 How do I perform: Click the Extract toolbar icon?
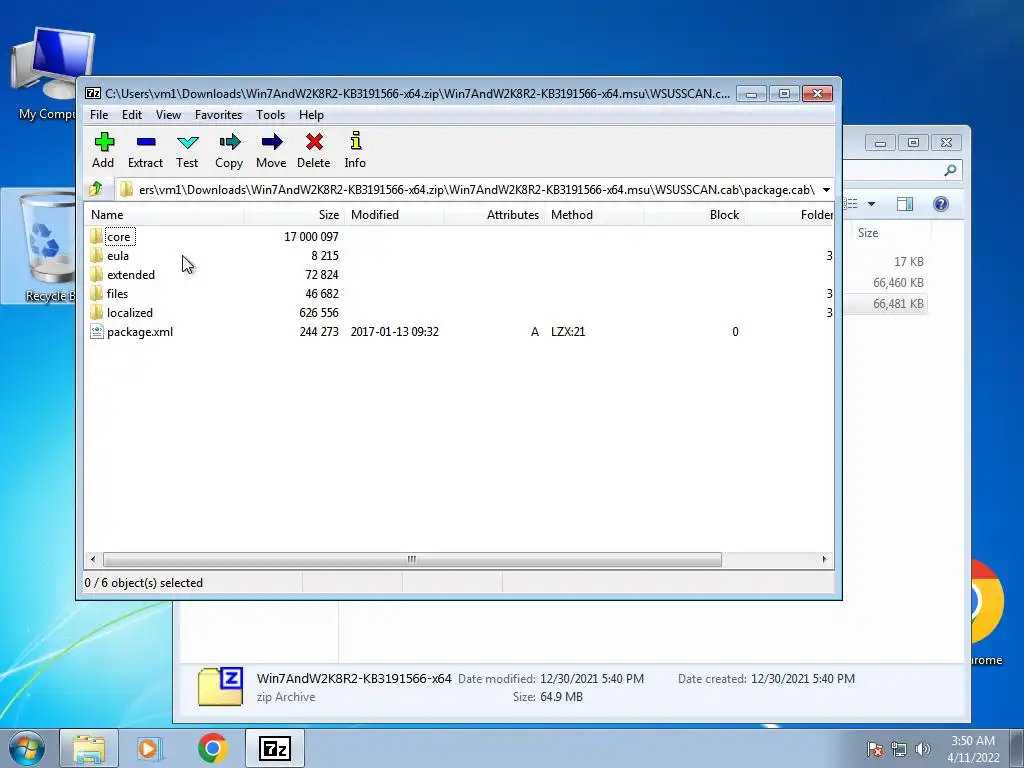pyautogui.click(x=146, y=142)
